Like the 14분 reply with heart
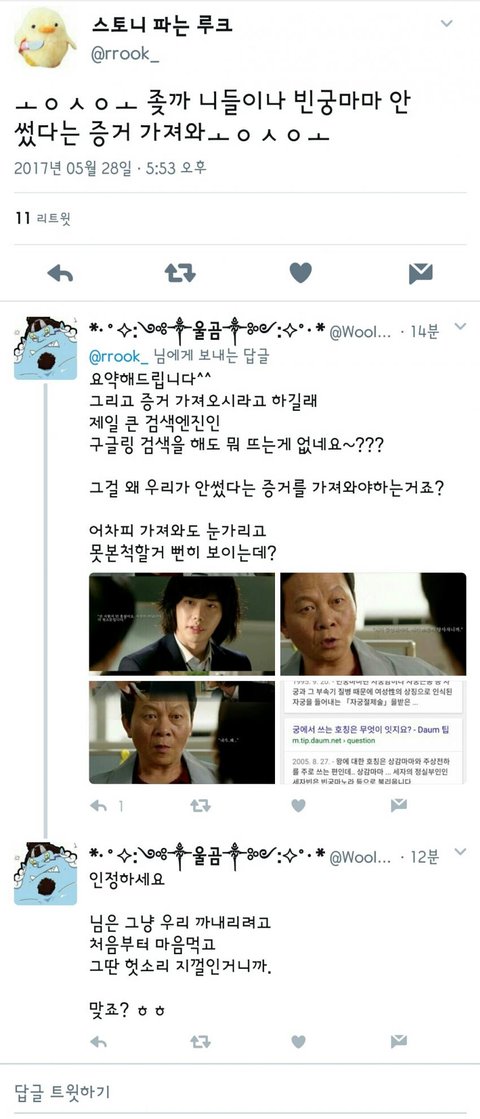The image size is (480, 1119). click(298, 805)
